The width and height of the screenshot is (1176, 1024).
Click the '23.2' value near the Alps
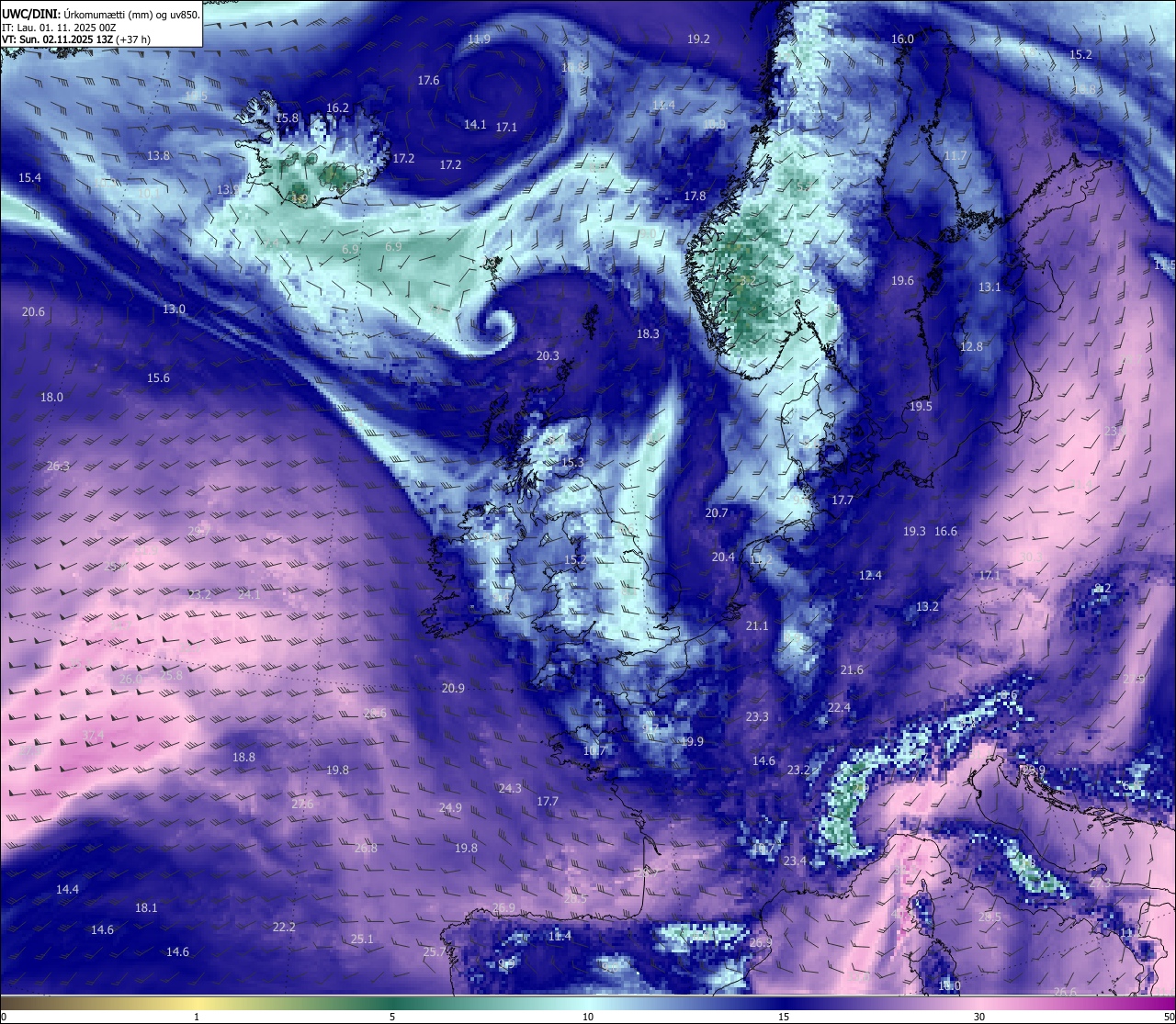798,770
